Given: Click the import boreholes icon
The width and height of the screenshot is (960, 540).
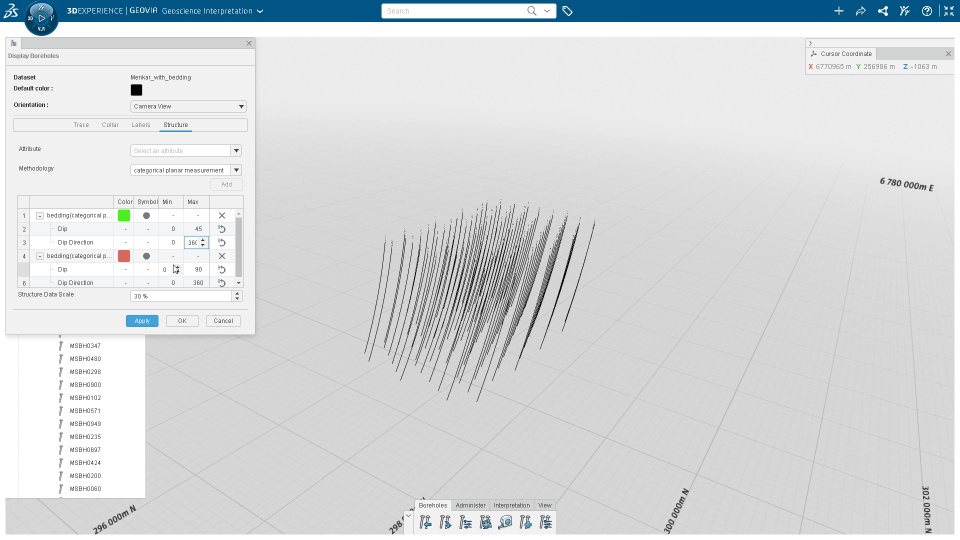Looking at the screenshot, I should point(426,522).
